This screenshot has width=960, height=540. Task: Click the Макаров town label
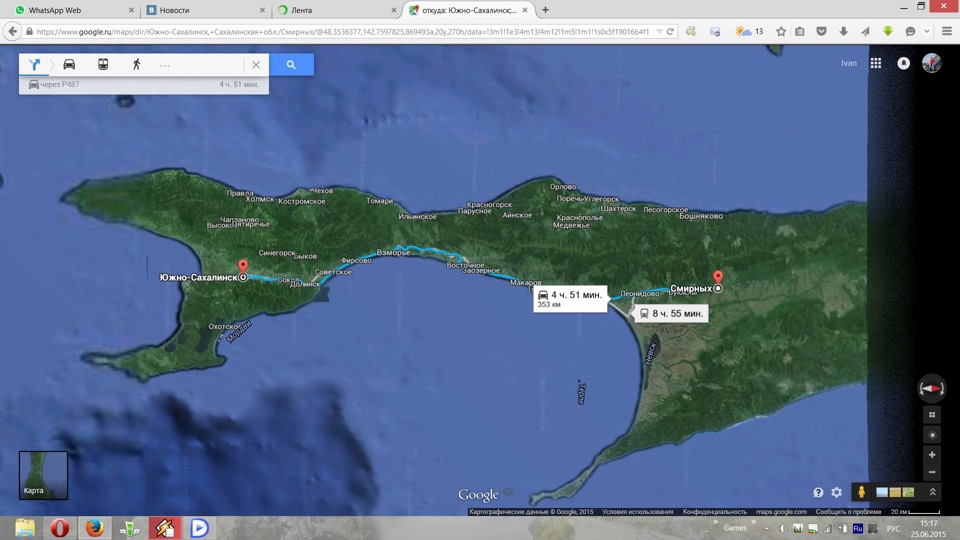pyautogui.click(x=525, y=282)
